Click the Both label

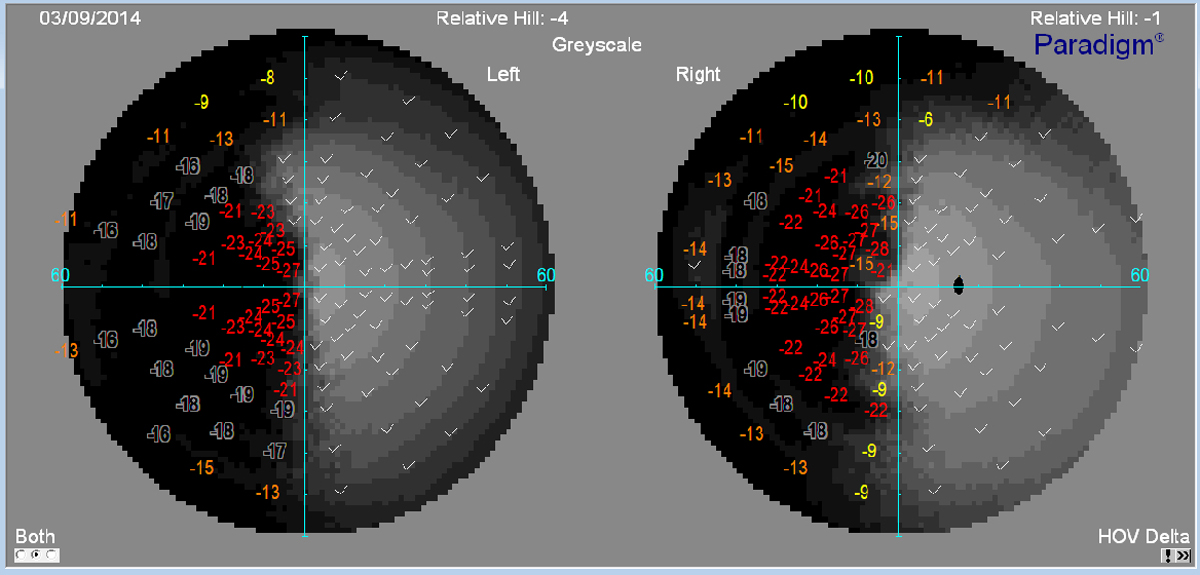click(x=35, y=536)
